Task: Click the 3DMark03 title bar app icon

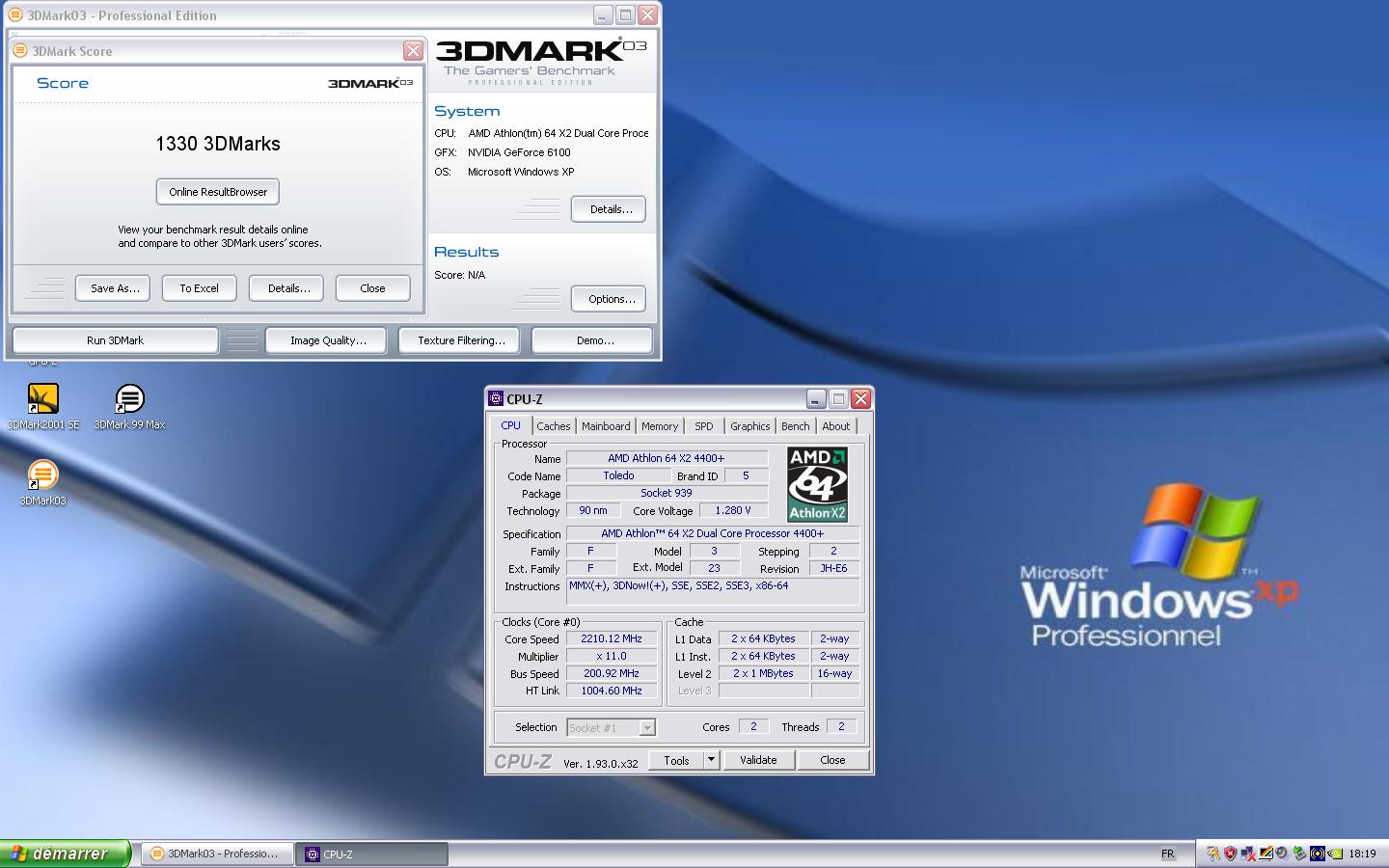Action: (14, 15)
